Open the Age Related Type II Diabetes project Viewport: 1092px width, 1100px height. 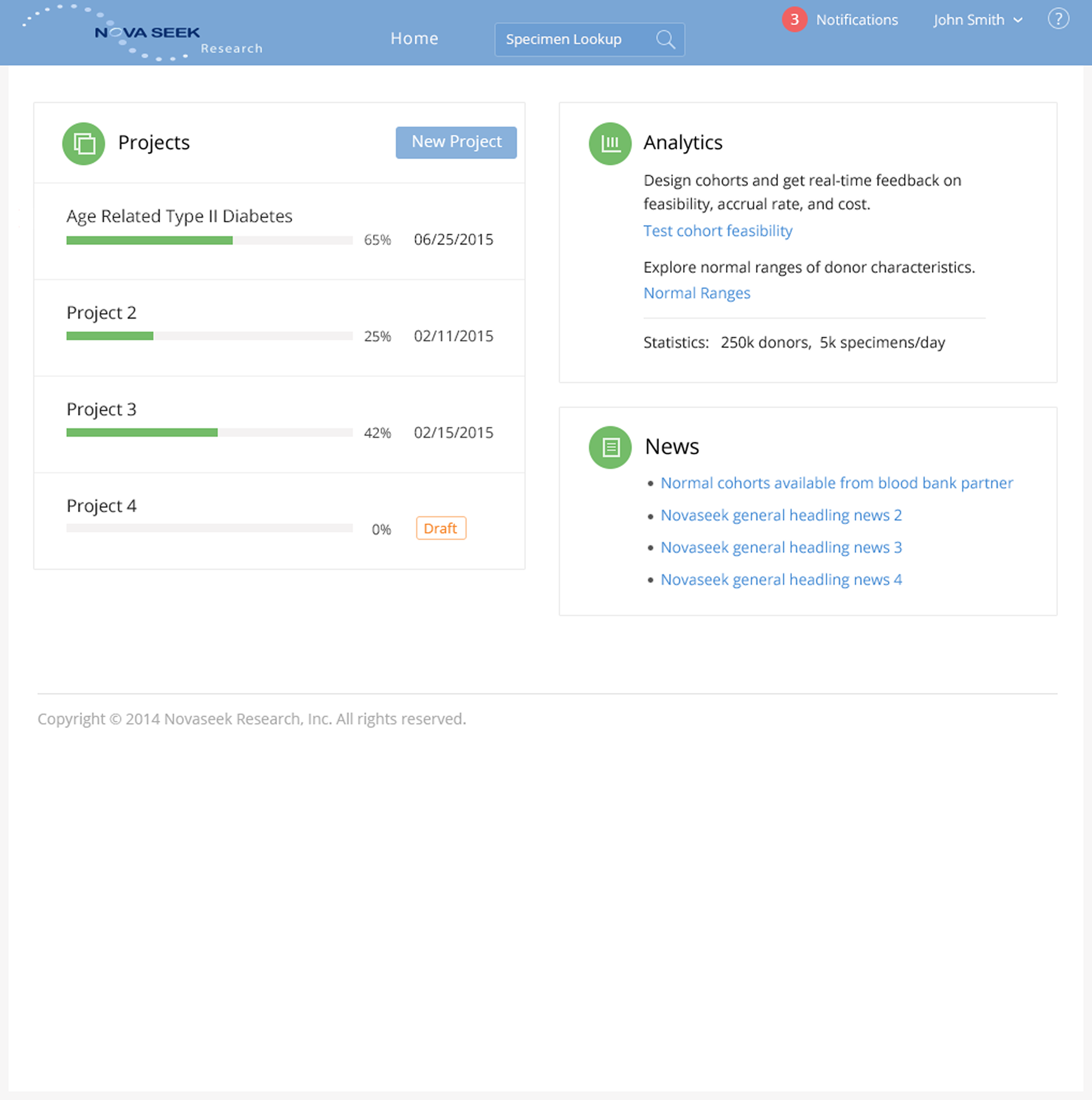[x=179, y=216]
